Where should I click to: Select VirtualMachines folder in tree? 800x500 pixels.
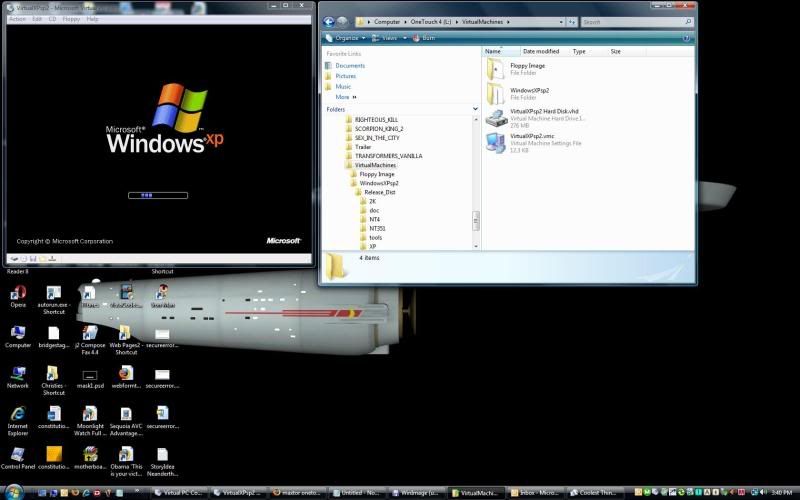tap(375, 165)
